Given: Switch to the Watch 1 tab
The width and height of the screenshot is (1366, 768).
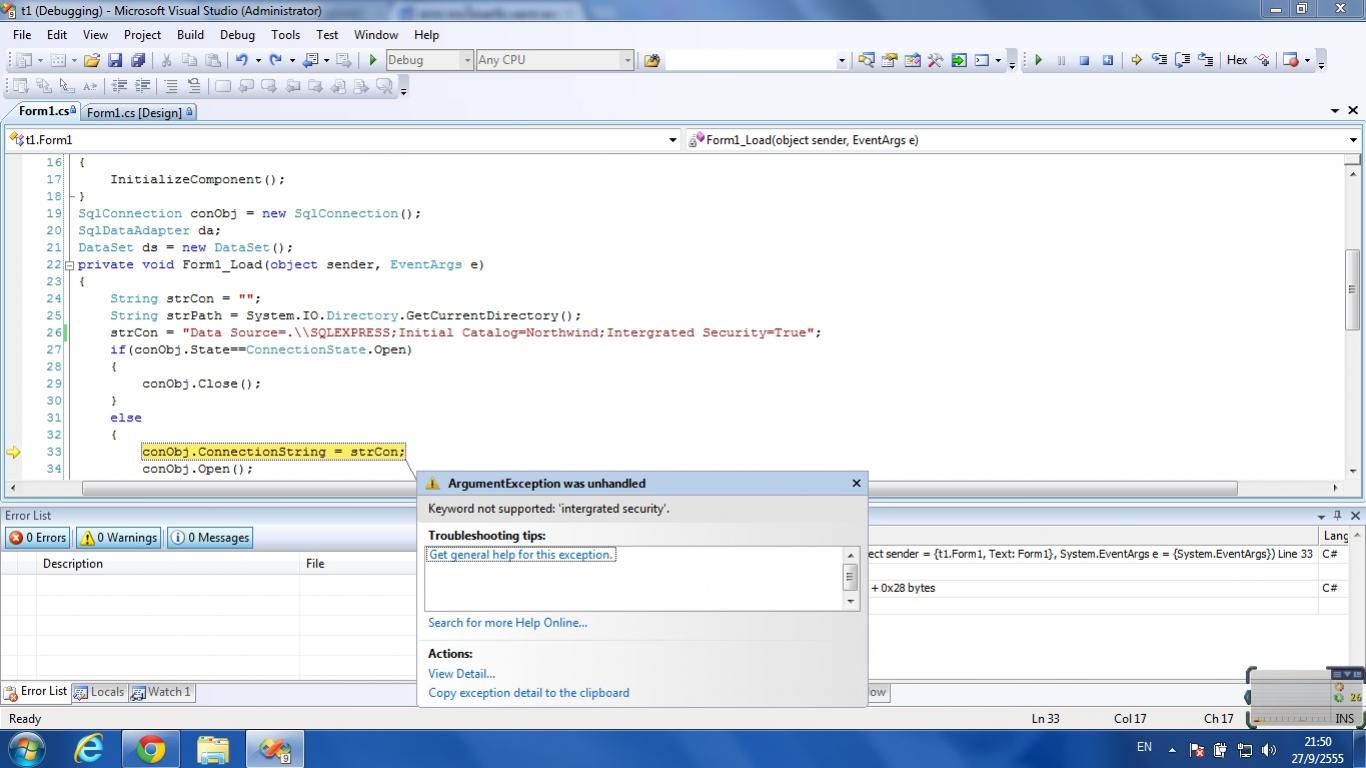Looking at the screenshot, I should point(161,692).
